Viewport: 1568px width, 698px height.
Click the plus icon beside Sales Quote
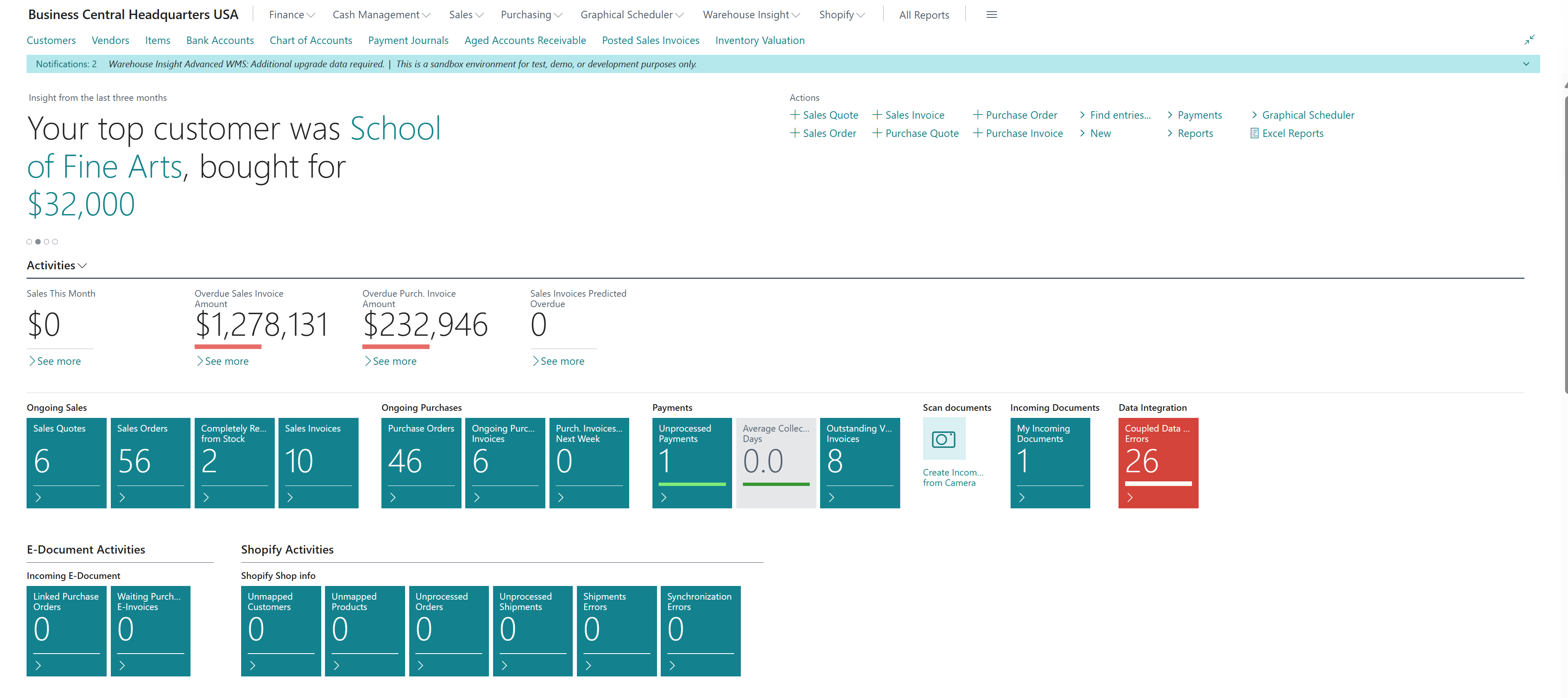[x=794, y=115]
